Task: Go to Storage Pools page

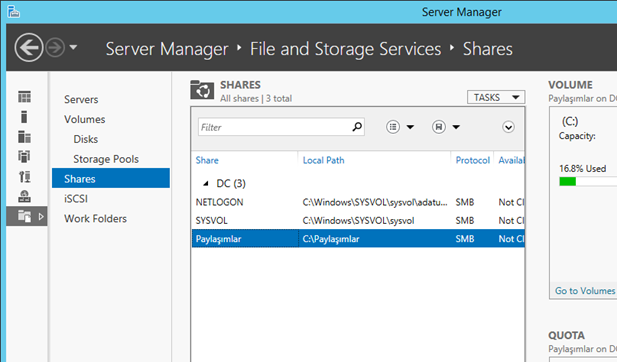Action: tap(106, 159)
